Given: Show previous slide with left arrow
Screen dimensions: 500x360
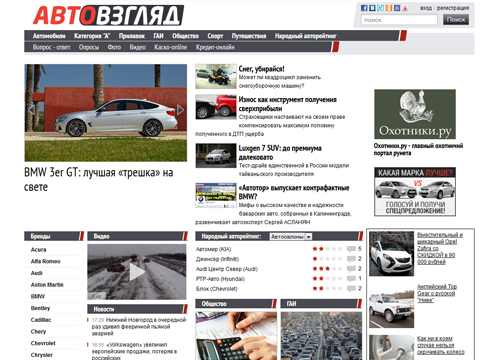Looking at the screenshot, I should pos(31,109).
